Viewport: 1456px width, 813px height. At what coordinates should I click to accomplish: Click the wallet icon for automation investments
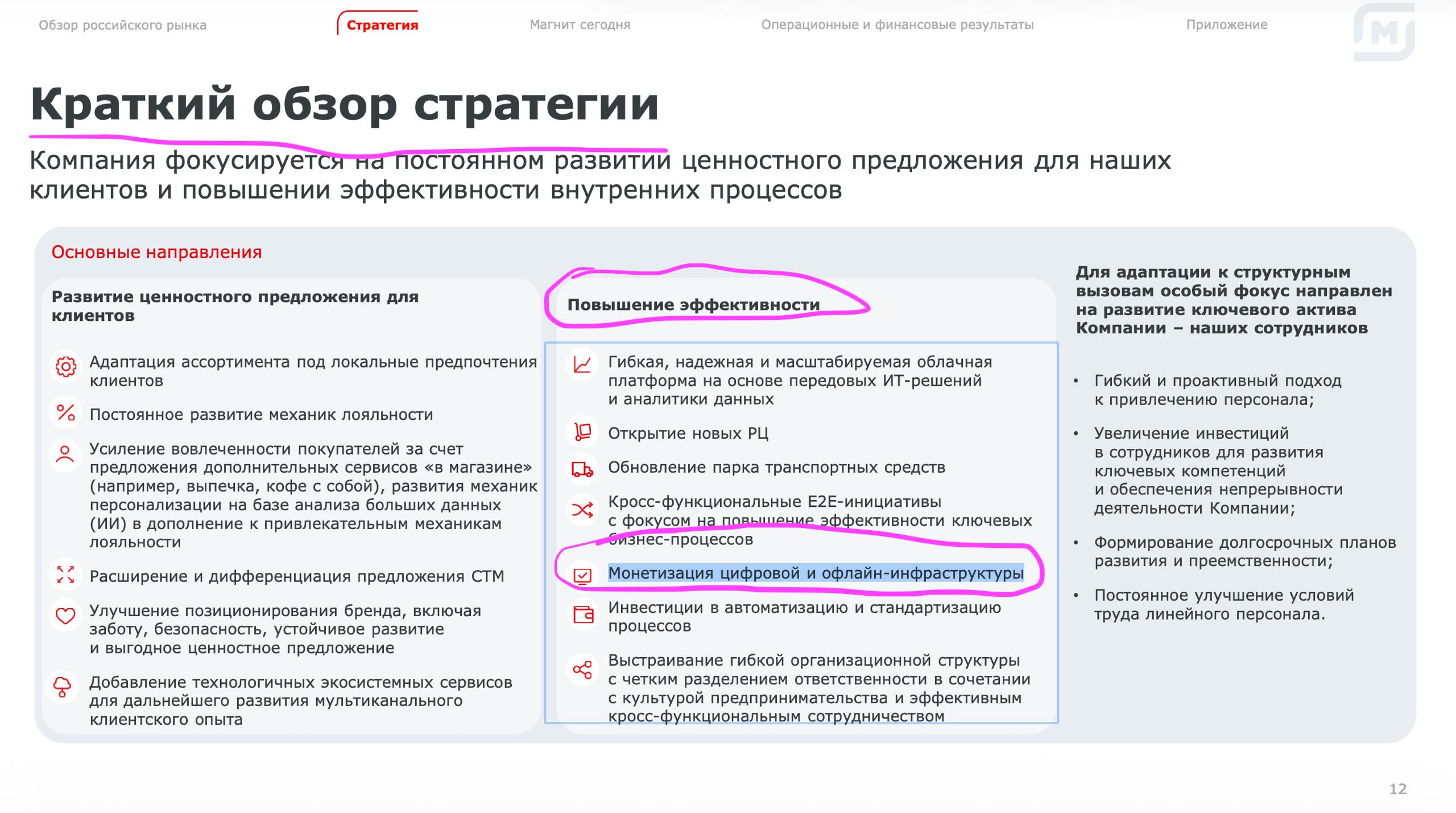tap(583, 615)
